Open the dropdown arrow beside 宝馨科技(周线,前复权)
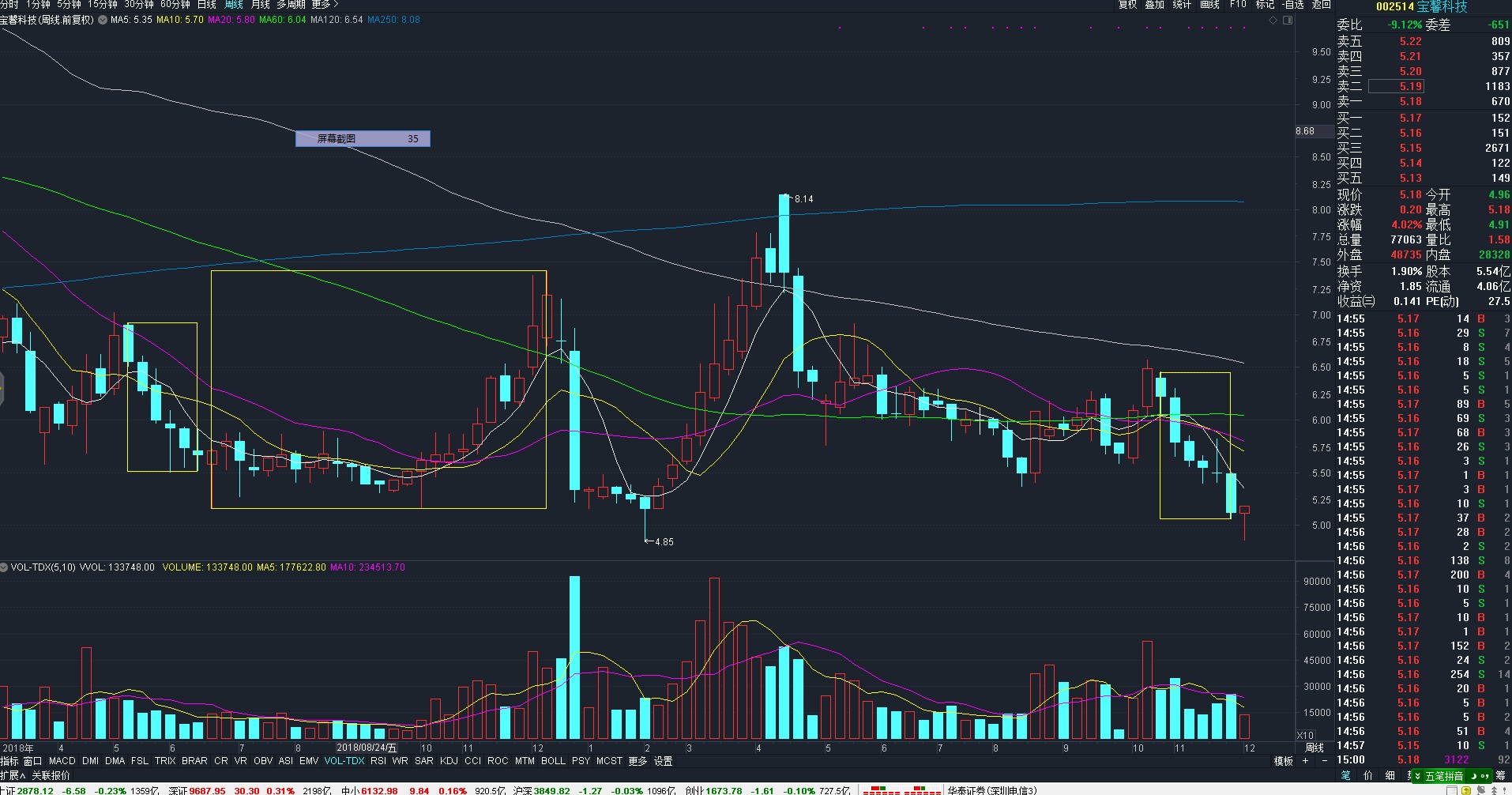This screenshot has width=1512, height=795. click(102, 20)
